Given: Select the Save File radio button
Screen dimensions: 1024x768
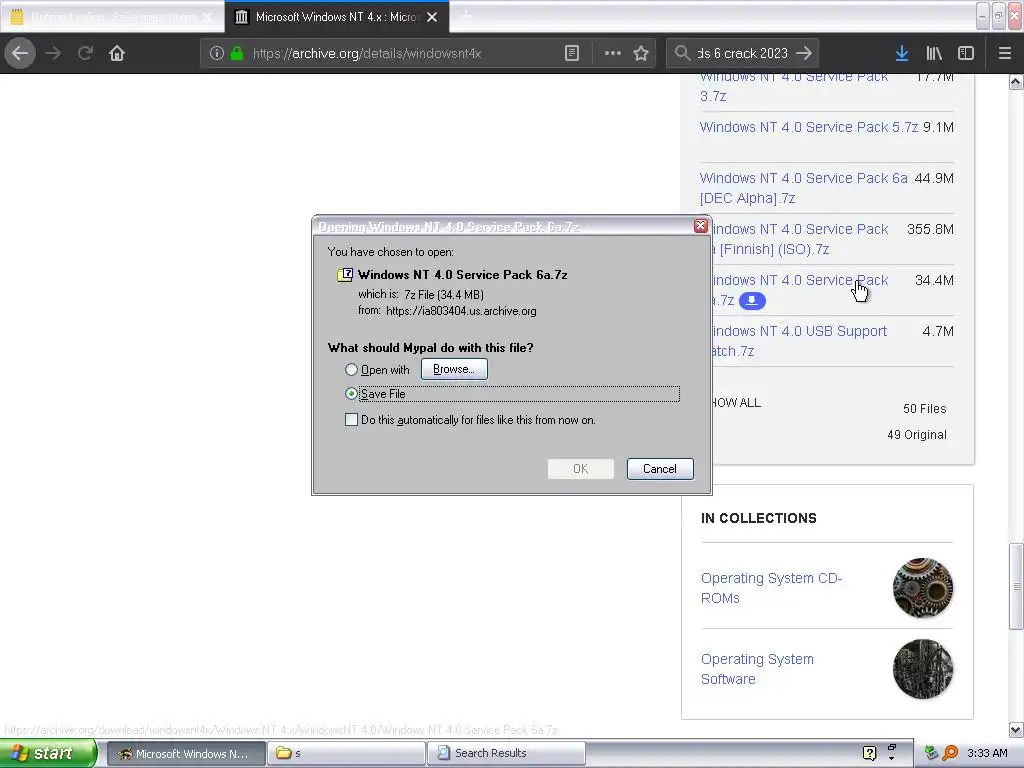Looking at the screenshot, I should click(x=351, y=394).
